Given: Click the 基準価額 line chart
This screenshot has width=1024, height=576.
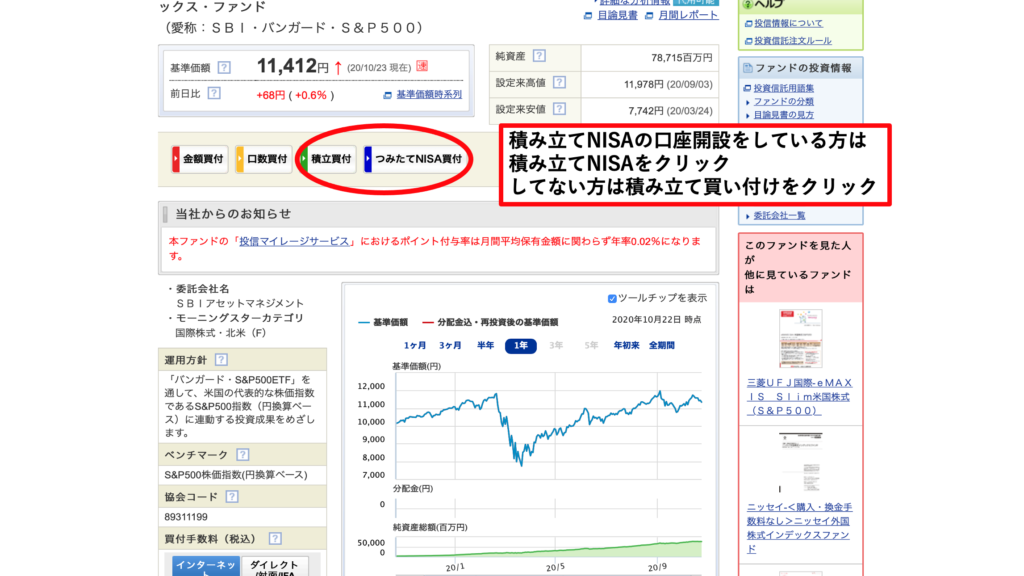Looking at the screenshot, I should click(x=549, y=426).
